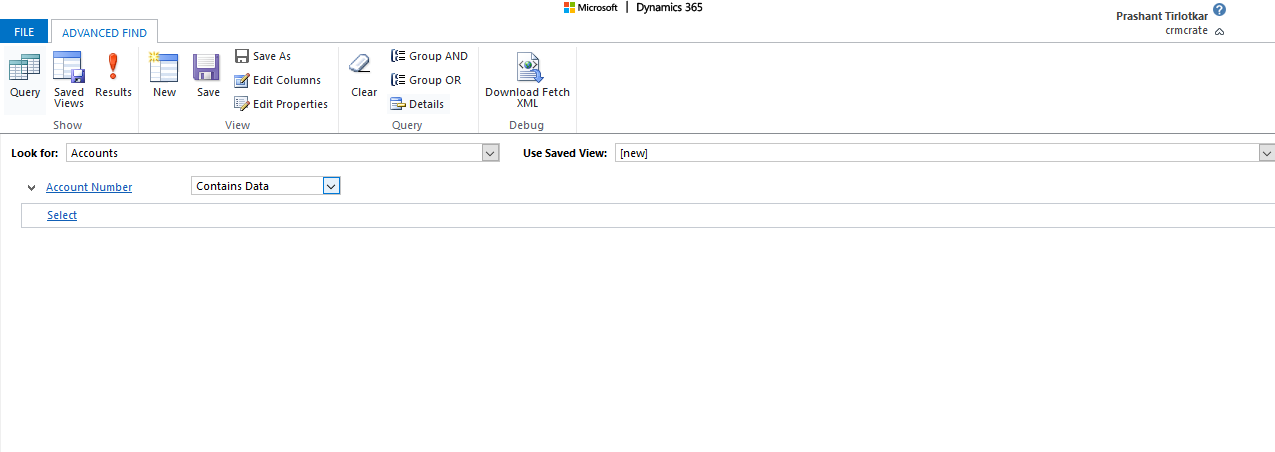Image resolution: width=1275 pixels, height=452 pixels.
Task: Expand the row options chevron beside Account Number
Action: coord(32,188)
